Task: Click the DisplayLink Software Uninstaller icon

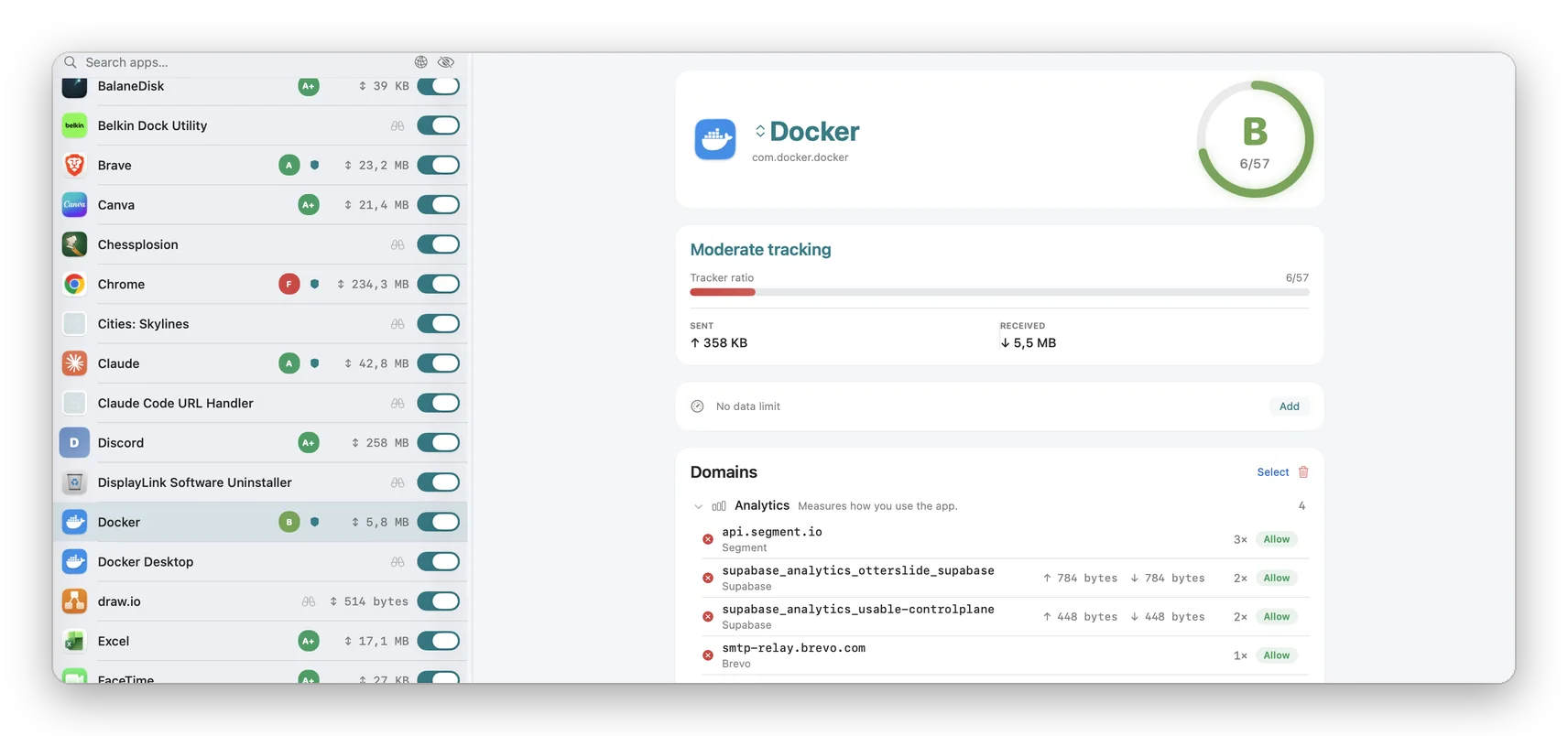Action: [75, 482]
